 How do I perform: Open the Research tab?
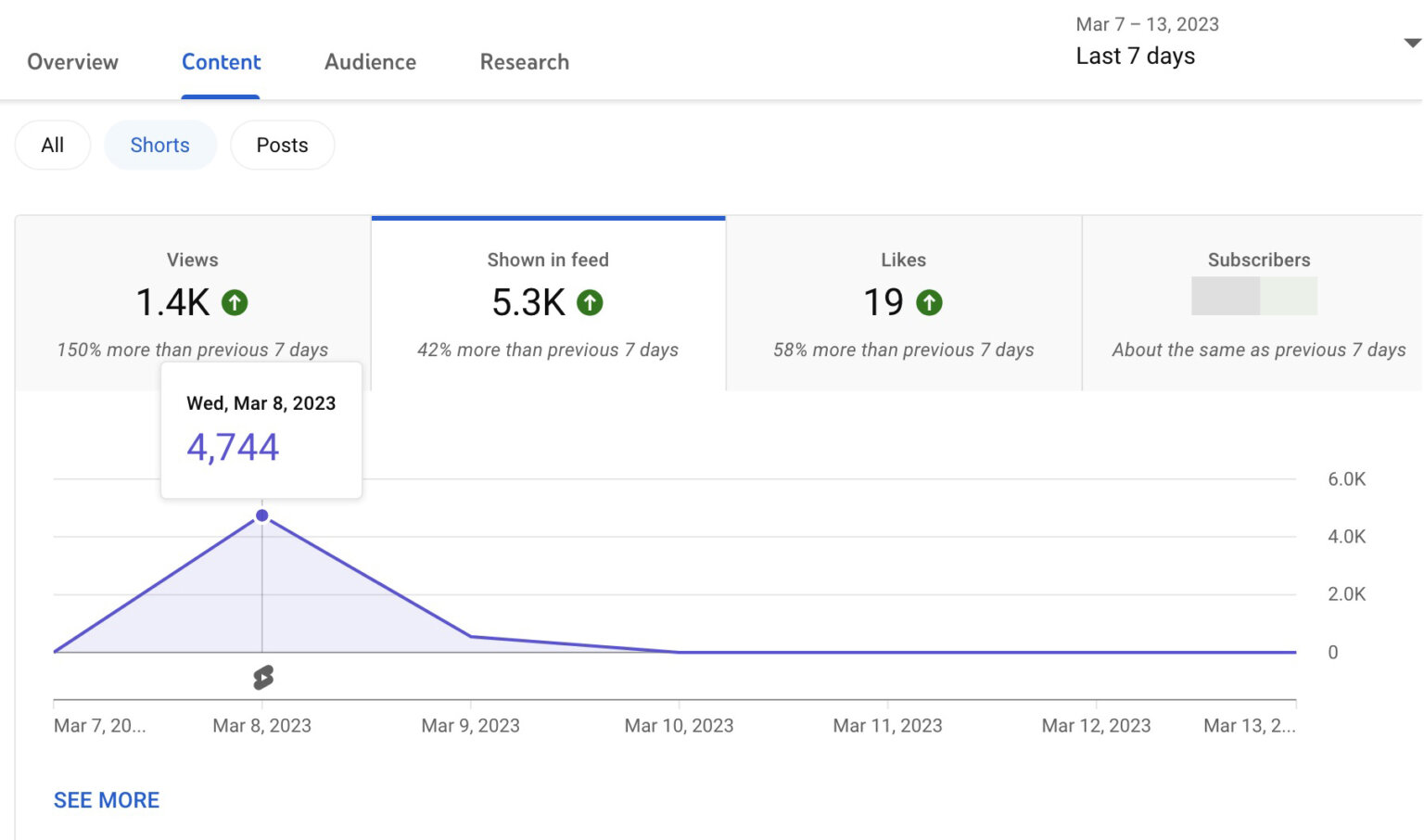pos(524,62)
